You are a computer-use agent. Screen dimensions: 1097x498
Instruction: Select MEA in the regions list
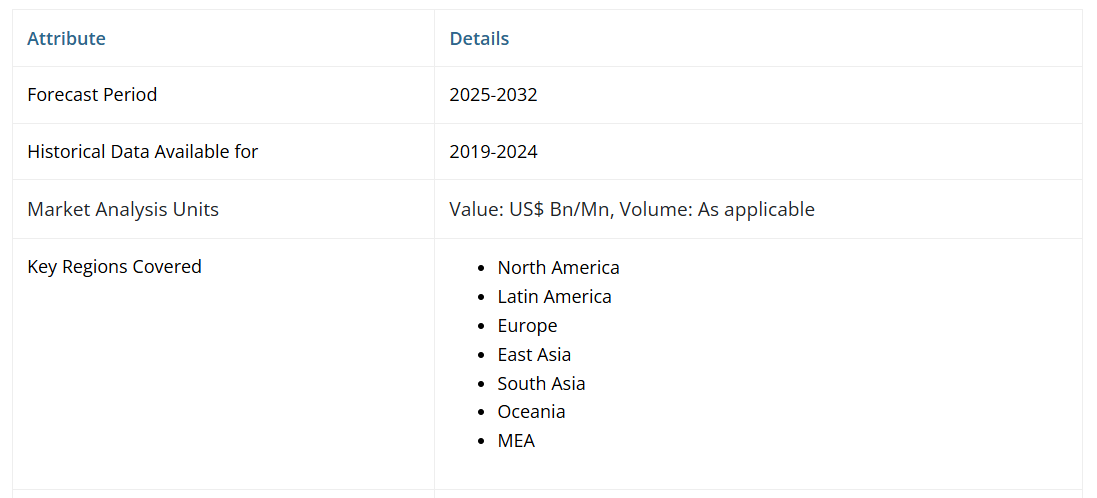click(516, 441)
